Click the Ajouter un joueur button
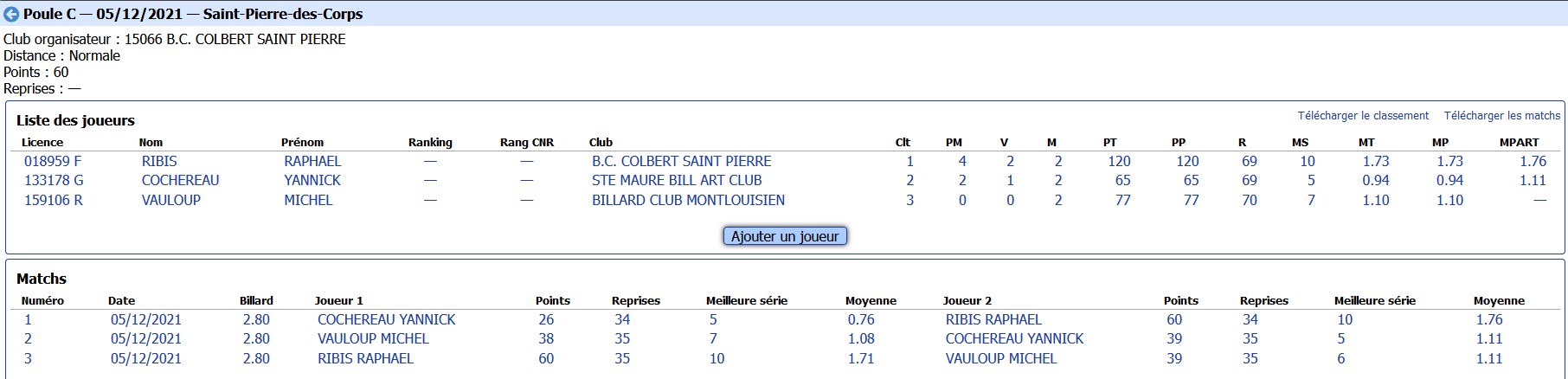The width and height of the screenshot is (1568, 379). point(785,236)
